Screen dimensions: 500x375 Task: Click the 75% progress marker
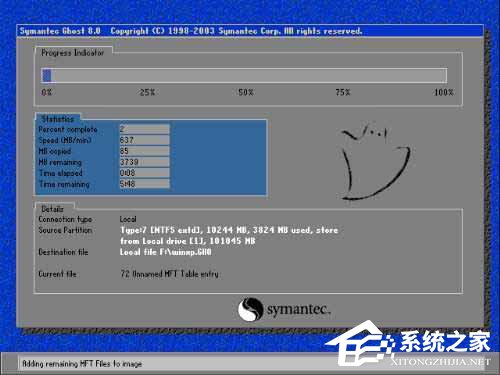point(343,92)
